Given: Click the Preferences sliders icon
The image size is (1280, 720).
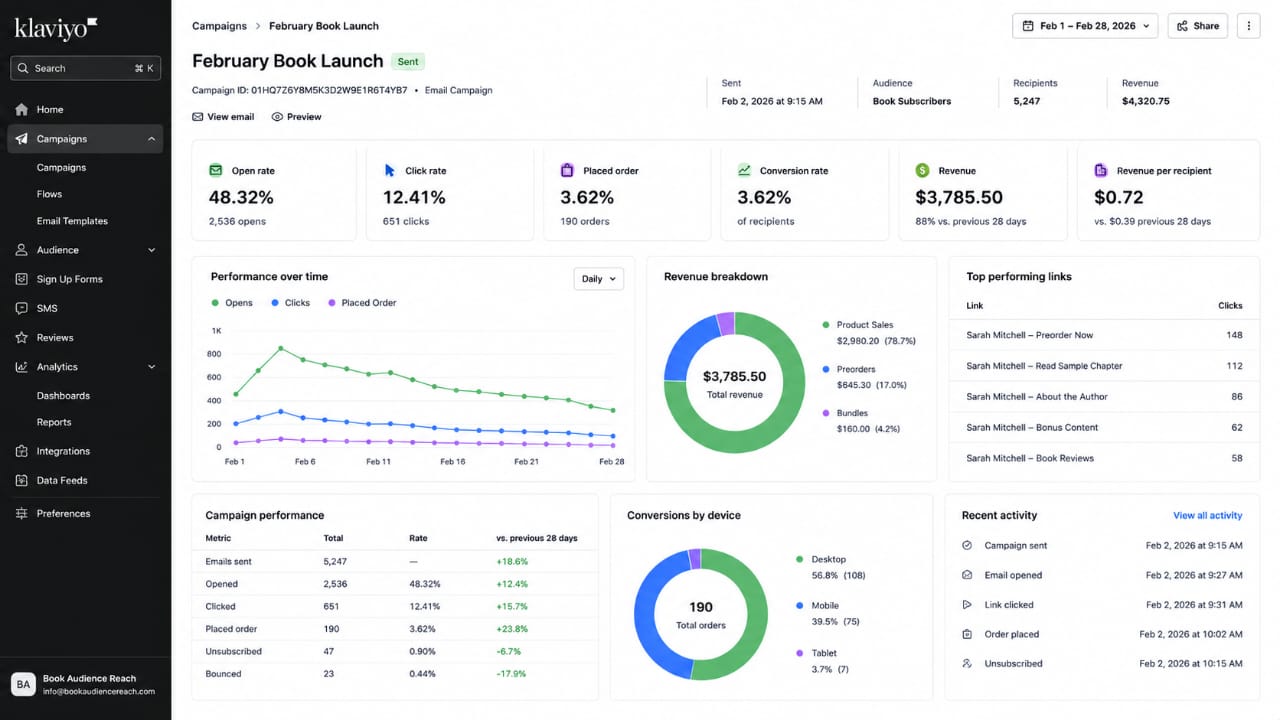Looking at the screenshot, I should pyautogui.click(x=21, y=514).
